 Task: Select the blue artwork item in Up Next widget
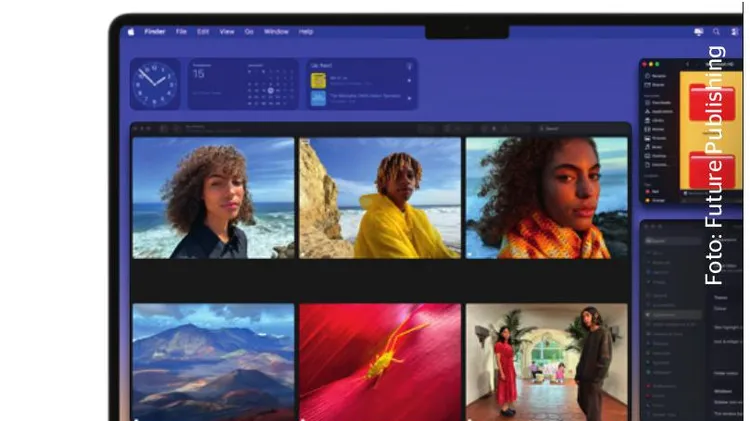[x=317, y=98]
